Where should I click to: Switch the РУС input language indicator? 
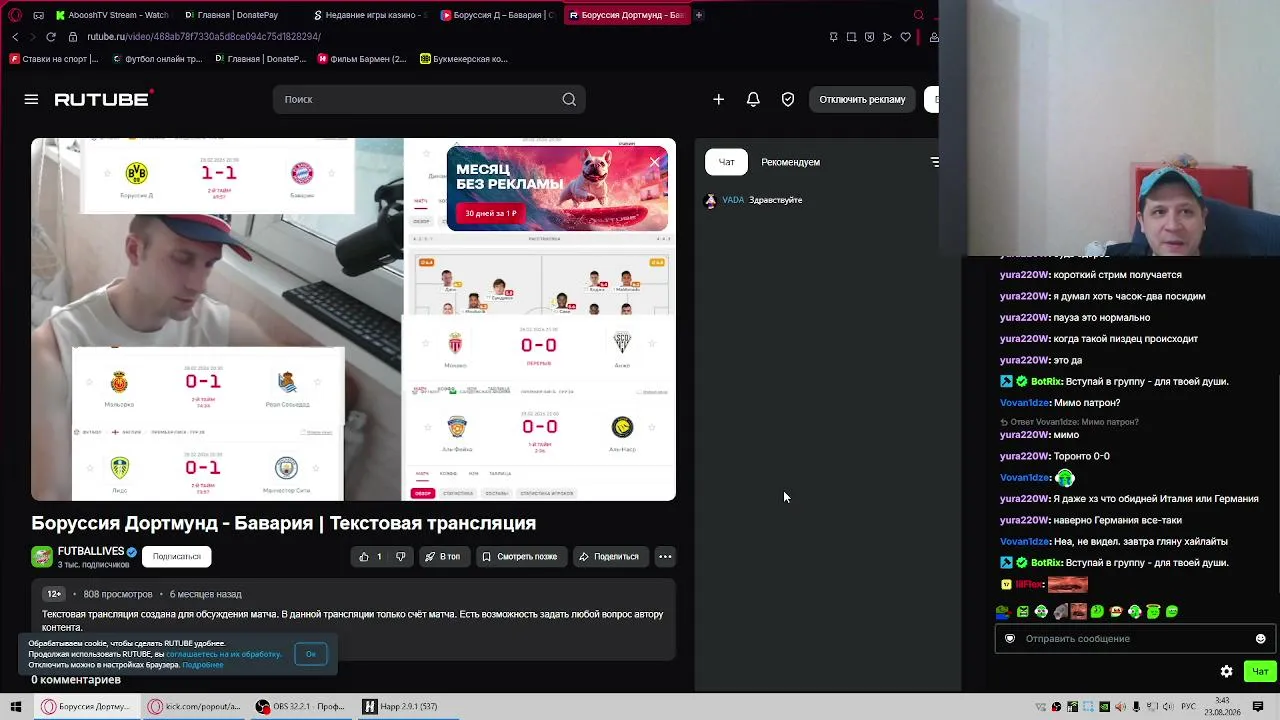1189,707
